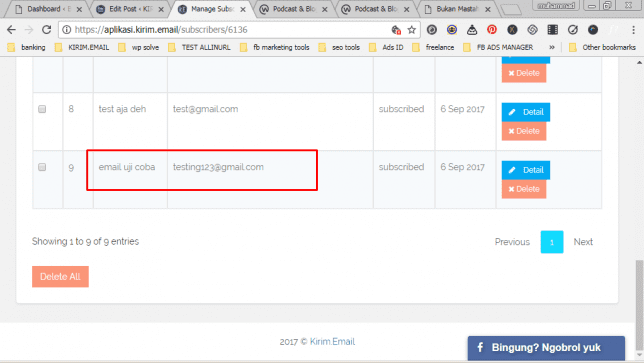Open the banking bookmarks folder

coord(27,47)
